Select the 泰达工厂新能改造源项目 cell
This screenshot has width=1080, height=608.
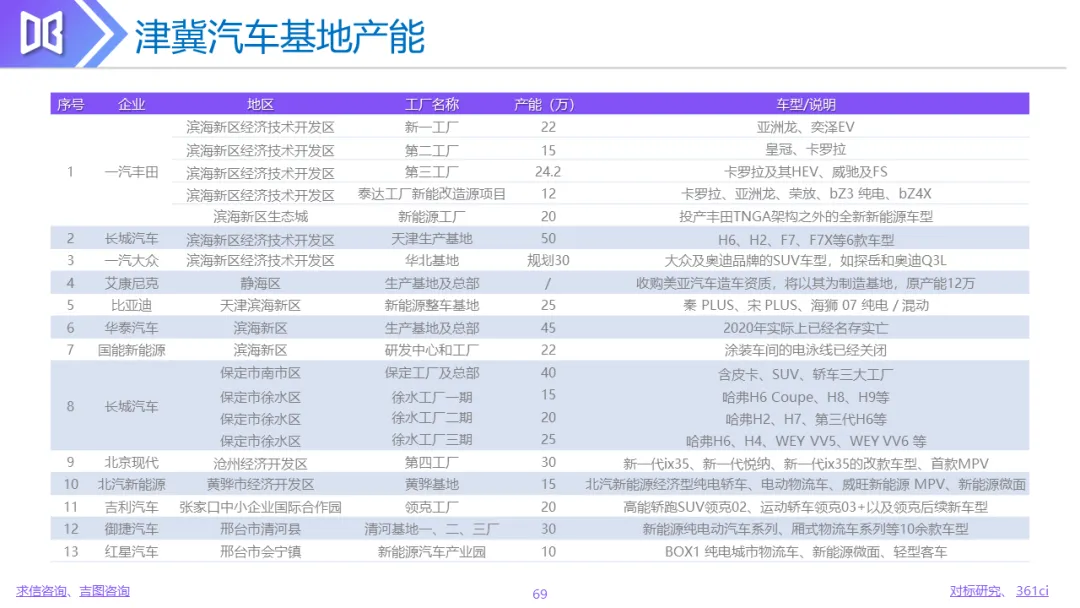[432, 194]
